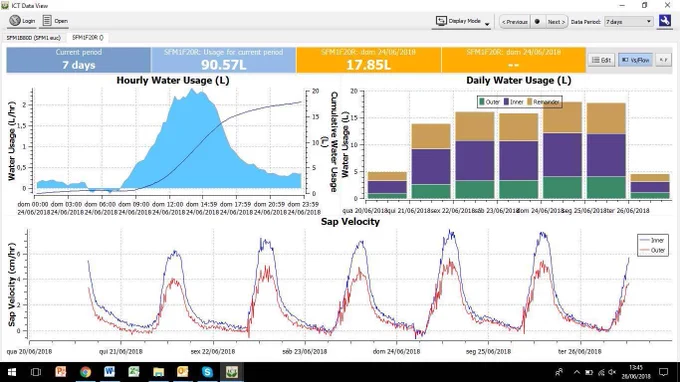Viewport: 680px width, 382px height.
Task: Open Excel from the taskbar
Action: [134, 372]
